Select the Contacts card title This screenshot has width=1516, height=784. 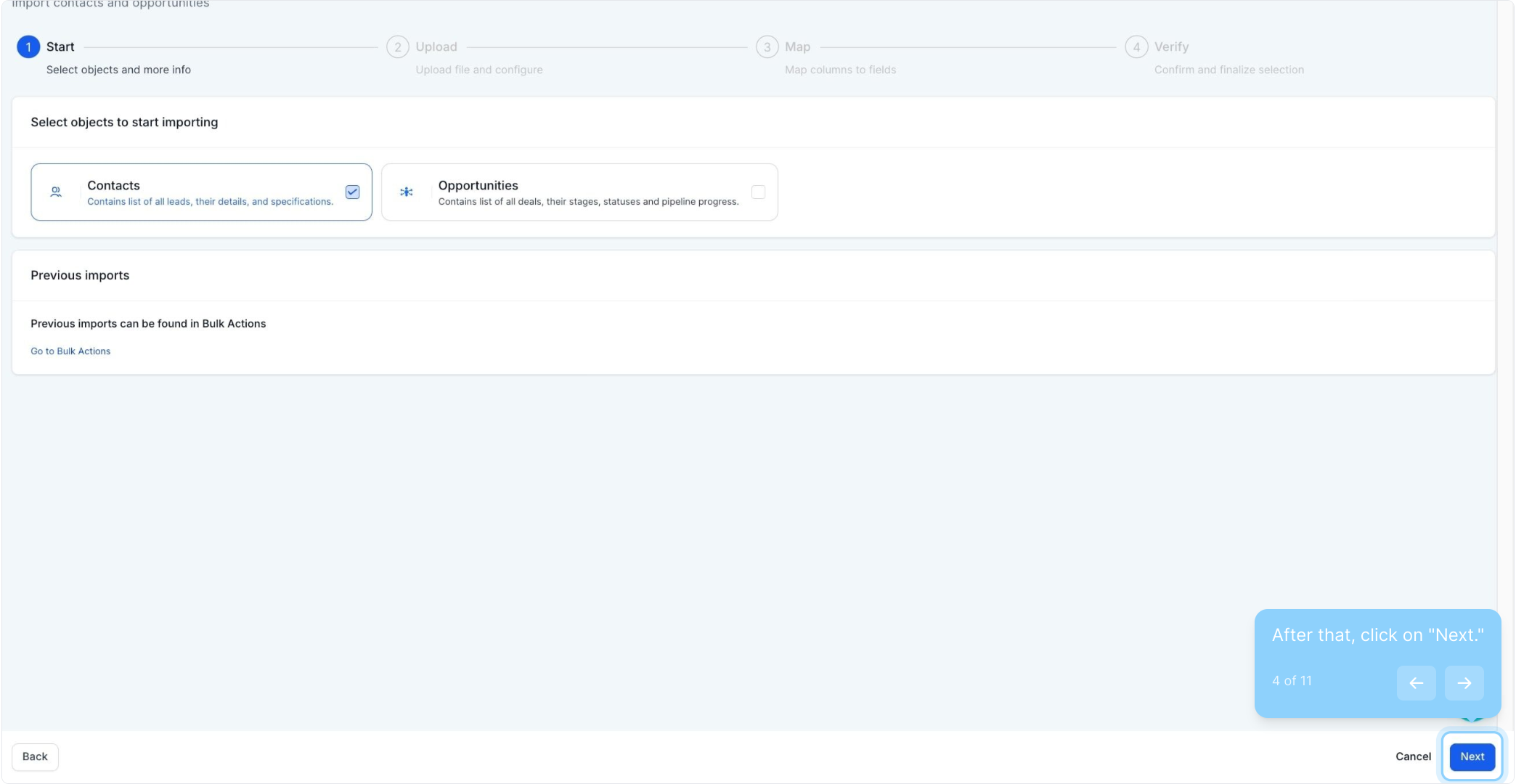pyautogui.click(x=113, y=186)
